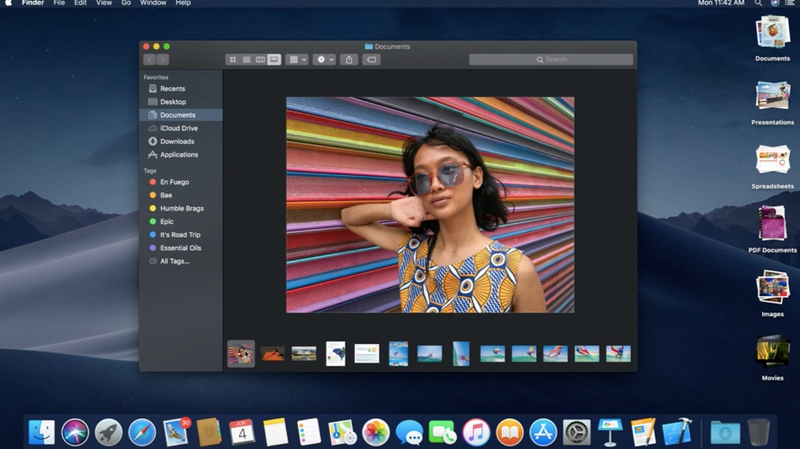Open Reminders from the Dock
This screenshot has width=800, height=449.
[309, 432]
